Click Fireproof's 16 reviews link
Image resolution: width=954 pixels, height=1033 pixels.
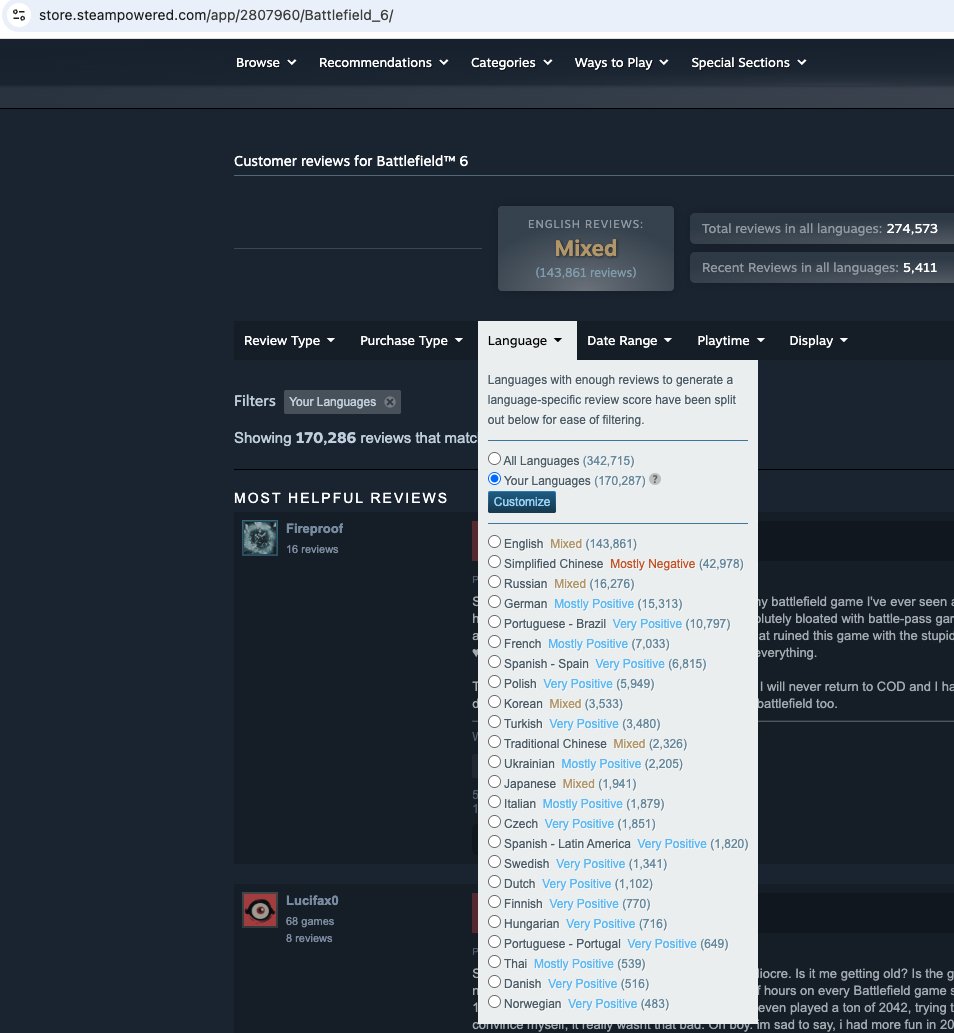(x=312, y=549)
